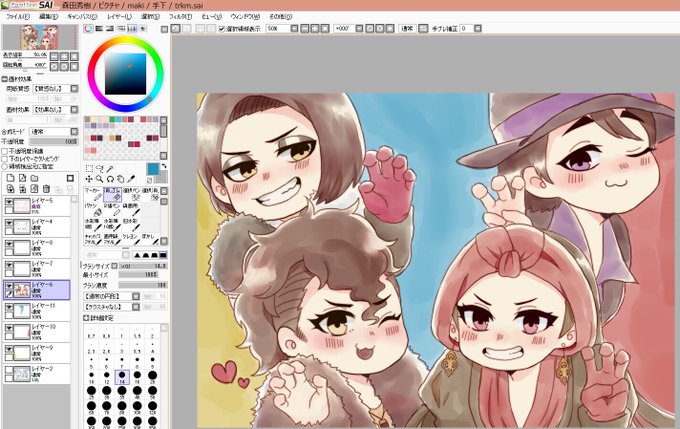This screenshot has height=429, width=680.
Task: Swap foreground and background colors
Action: (164, 166)
